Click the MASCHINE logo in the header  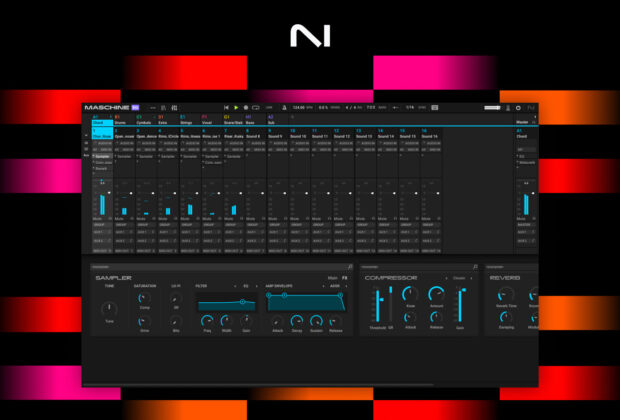click(x=107, y=108)
